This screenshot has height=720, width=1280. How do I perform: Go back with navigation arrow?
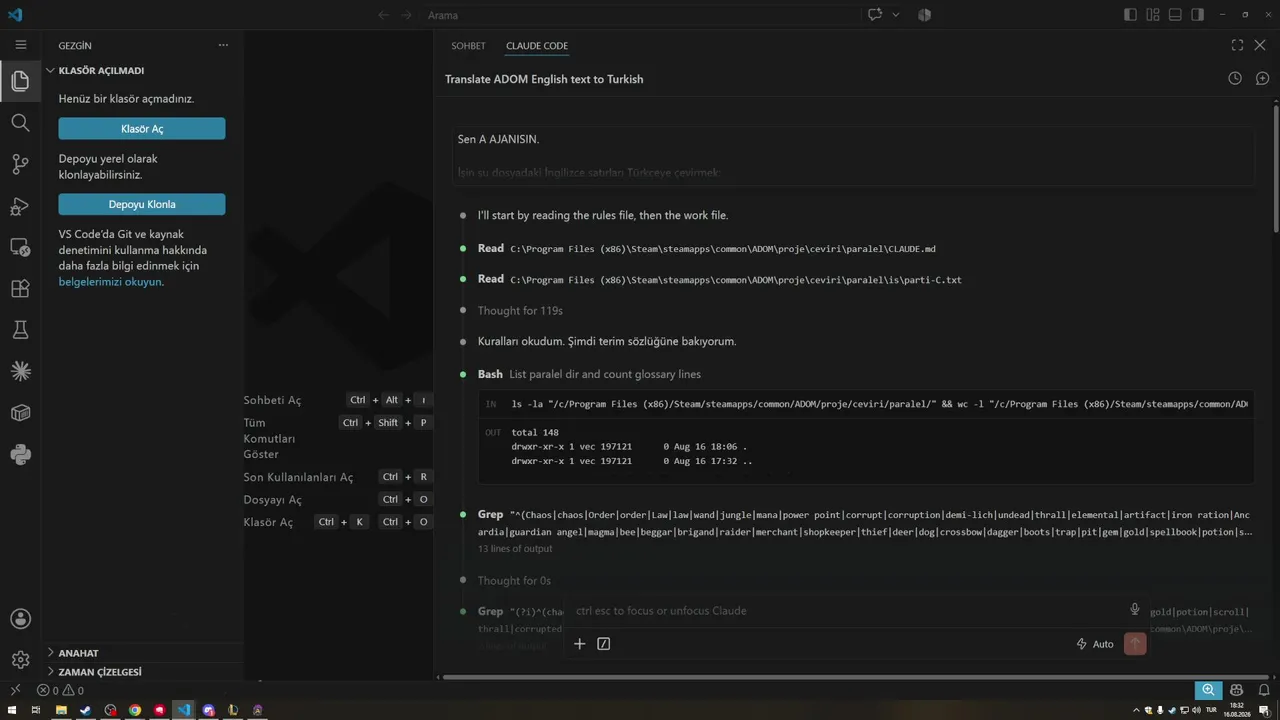click(x=384, y=15)
